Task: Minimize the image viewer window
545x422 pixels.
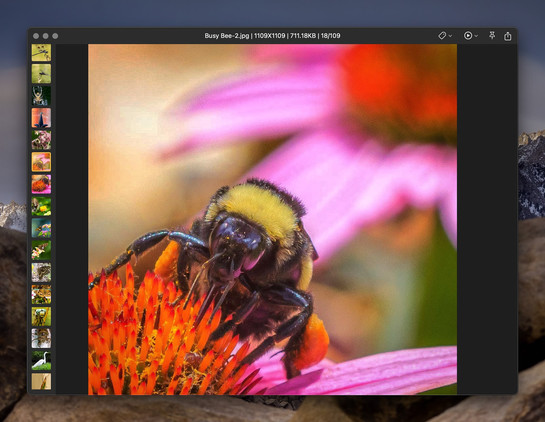Action: pos(46,36)
